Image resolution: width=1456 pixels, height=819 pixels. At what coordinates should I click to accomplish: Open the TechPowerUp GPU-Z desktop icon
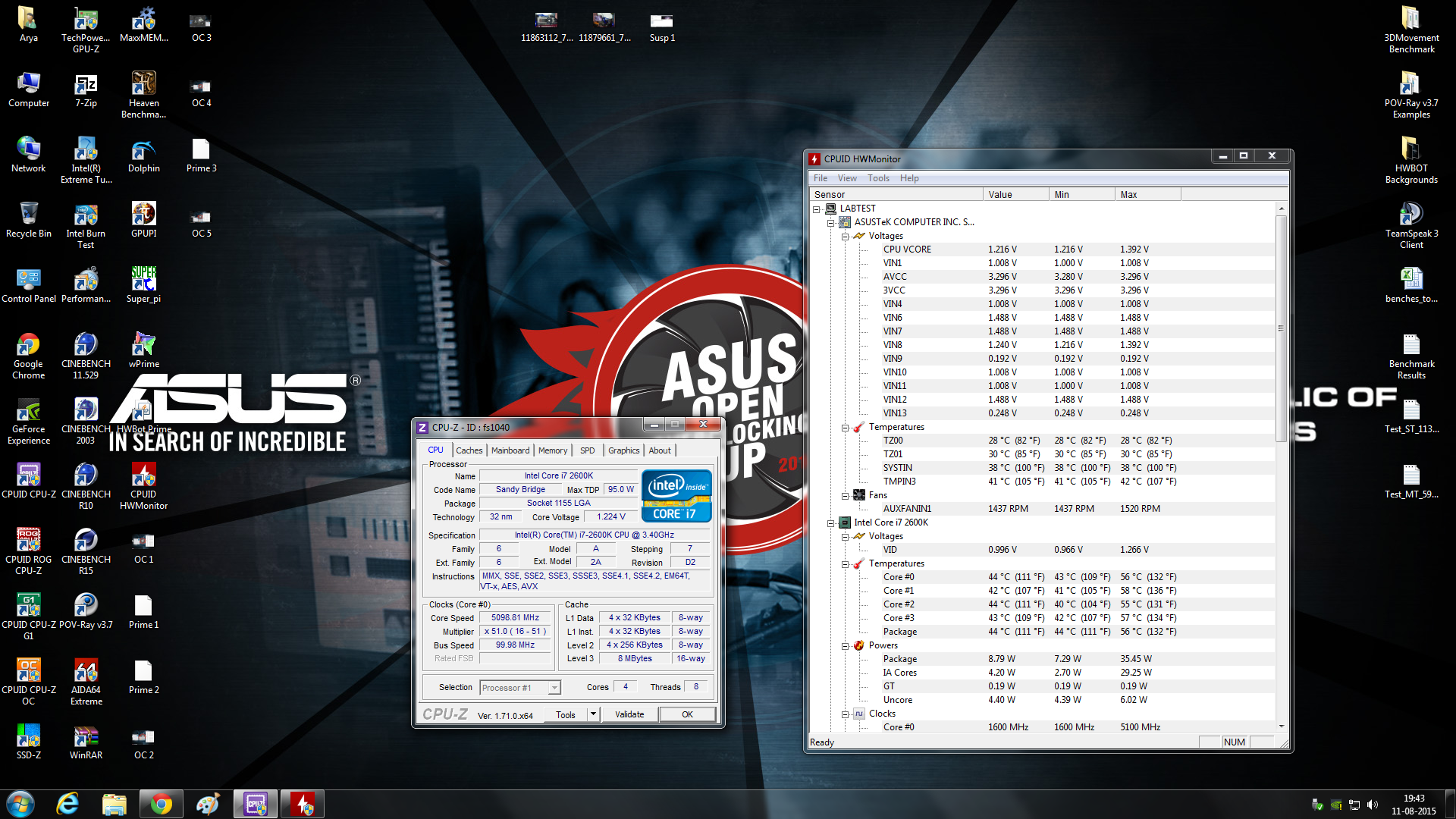[x=86, y=29]
